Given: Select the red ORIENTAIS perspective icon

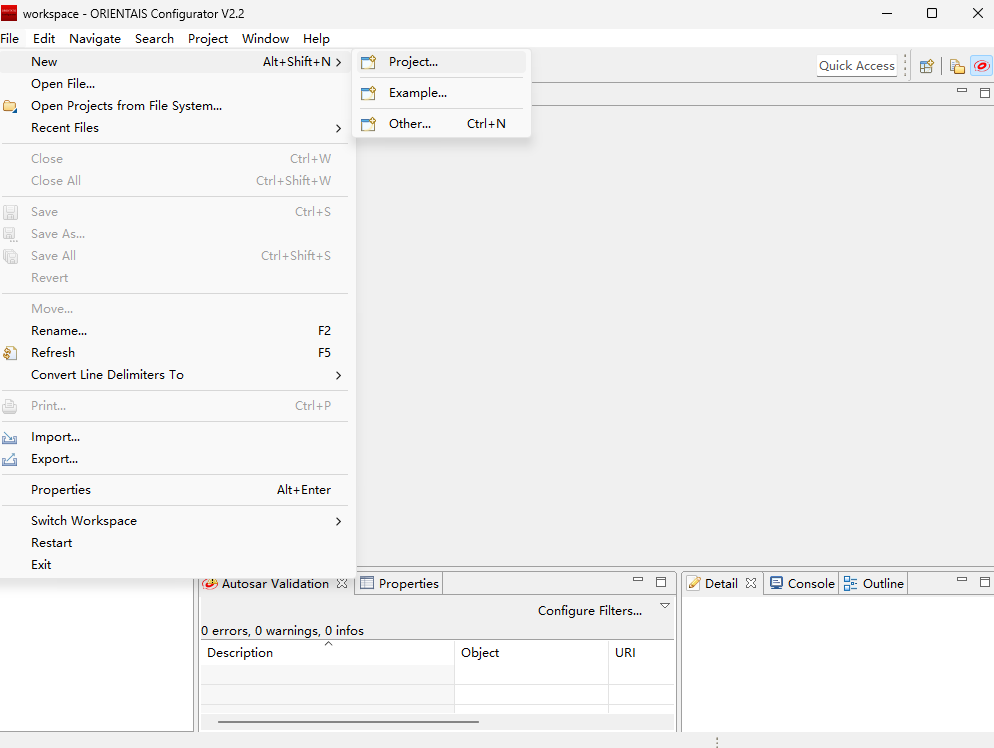Looking at the screenshot, I should coord(981,66).
